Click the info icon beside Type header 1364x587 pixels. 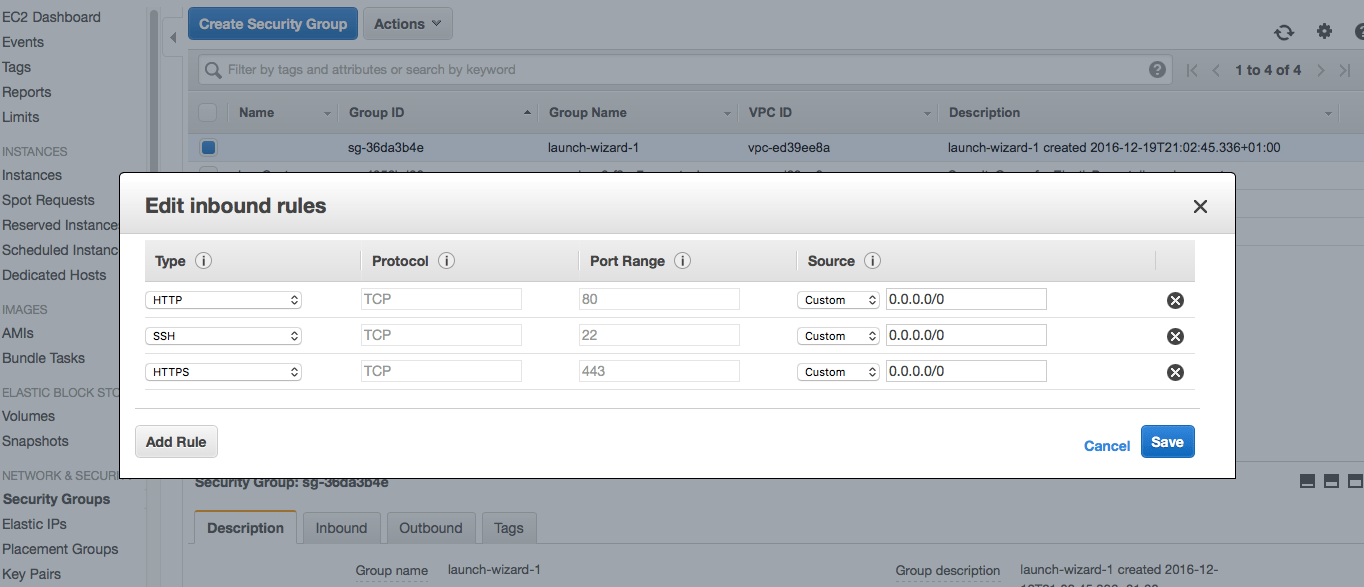[x=203, y=261]
